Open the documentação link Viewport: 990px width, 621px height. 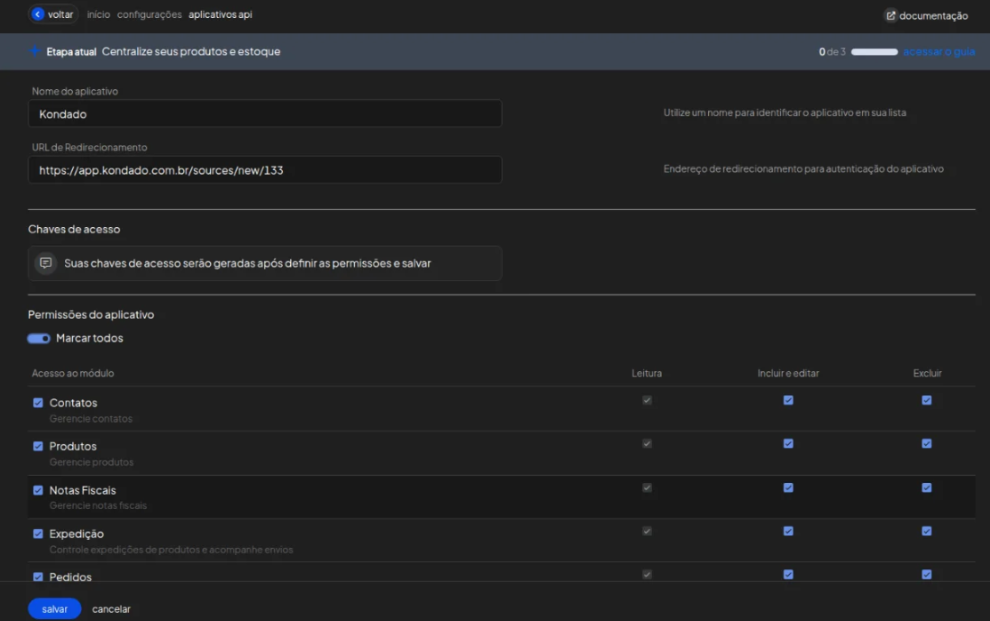tap(926, 16)
